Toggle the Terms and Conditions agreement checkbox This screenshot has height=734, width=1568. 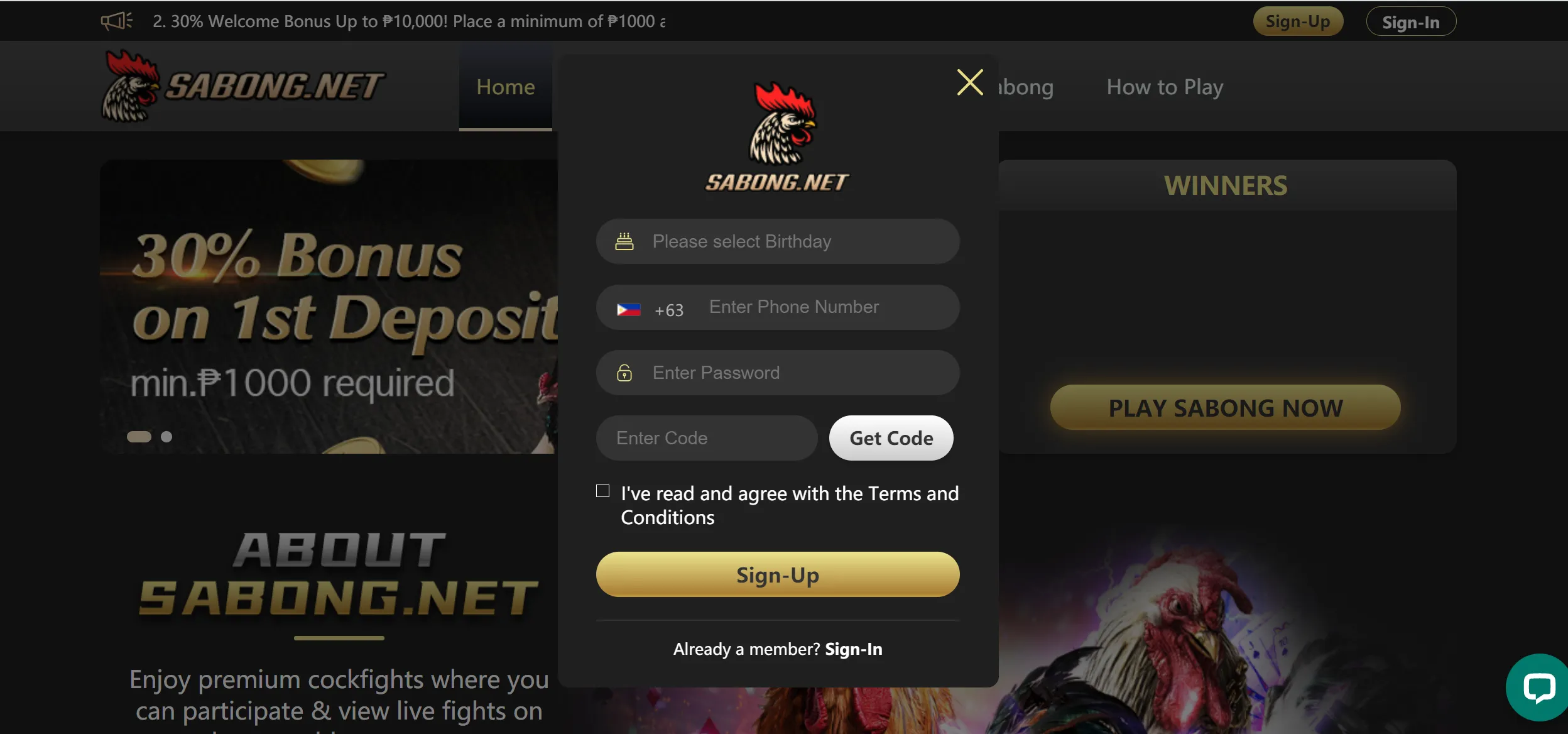603,491
